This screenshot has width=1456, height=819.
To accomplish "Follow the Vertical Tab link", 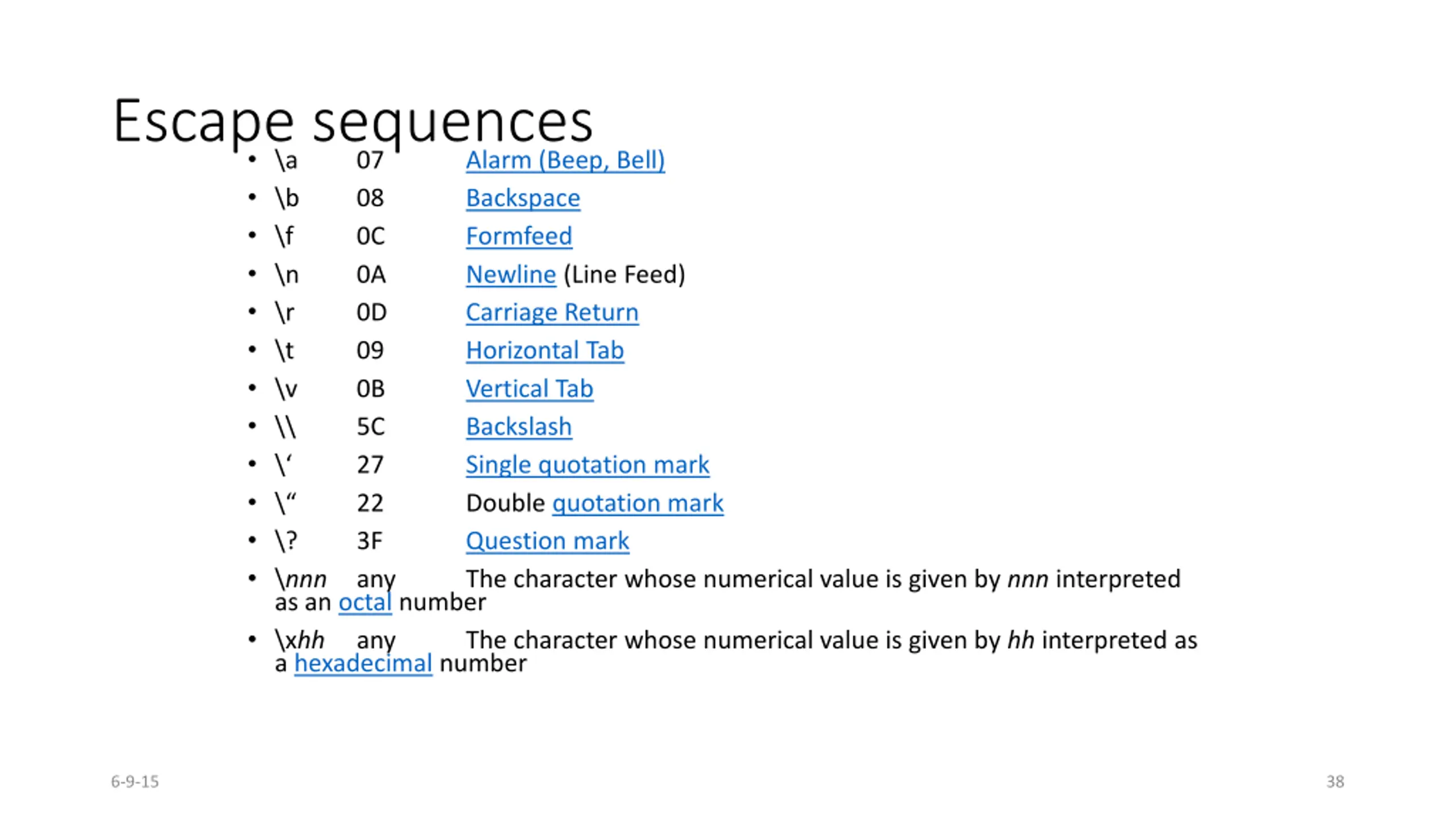I will (530, 388).
